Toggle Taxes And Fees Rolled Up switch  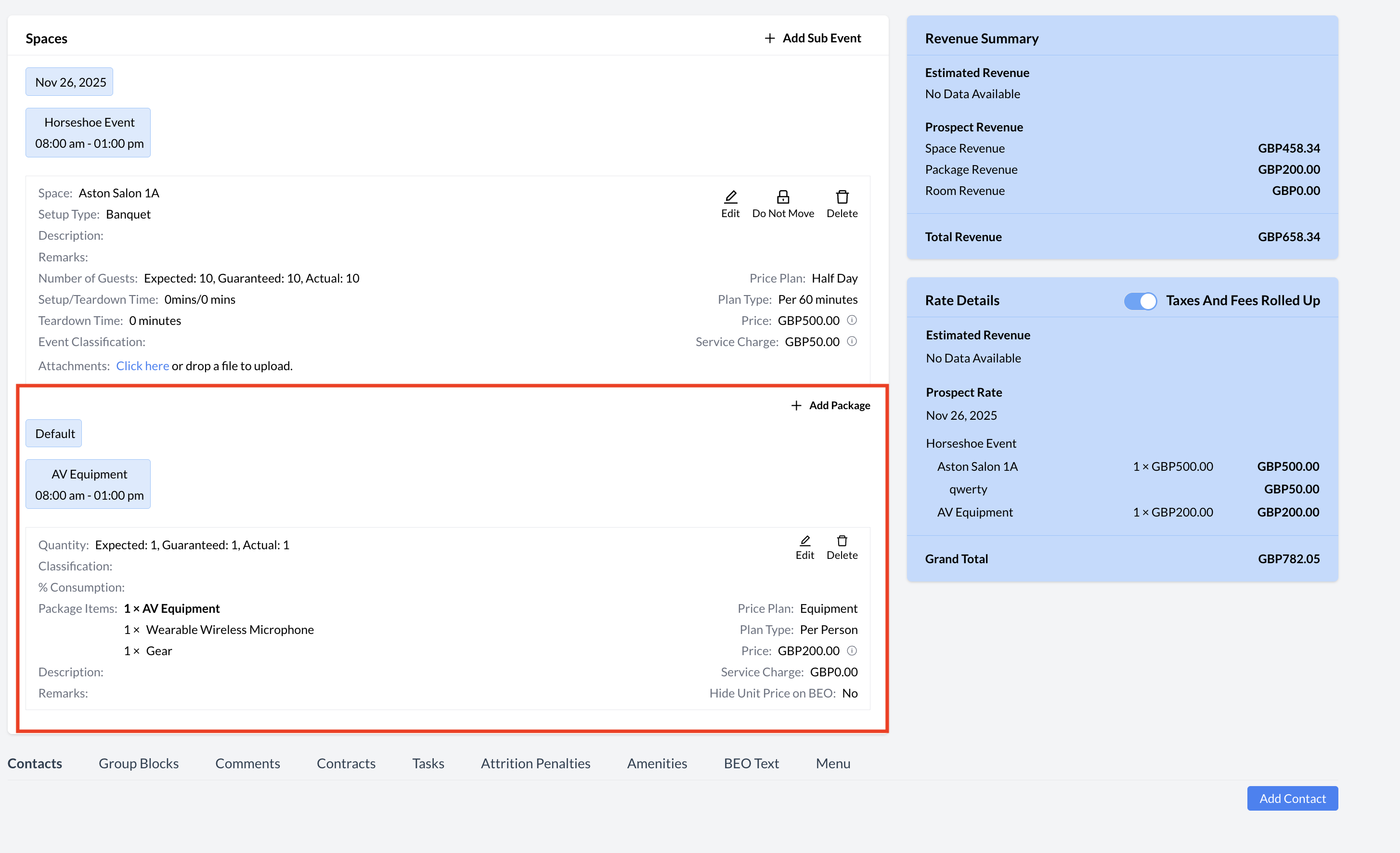(x=1140, y=301)
